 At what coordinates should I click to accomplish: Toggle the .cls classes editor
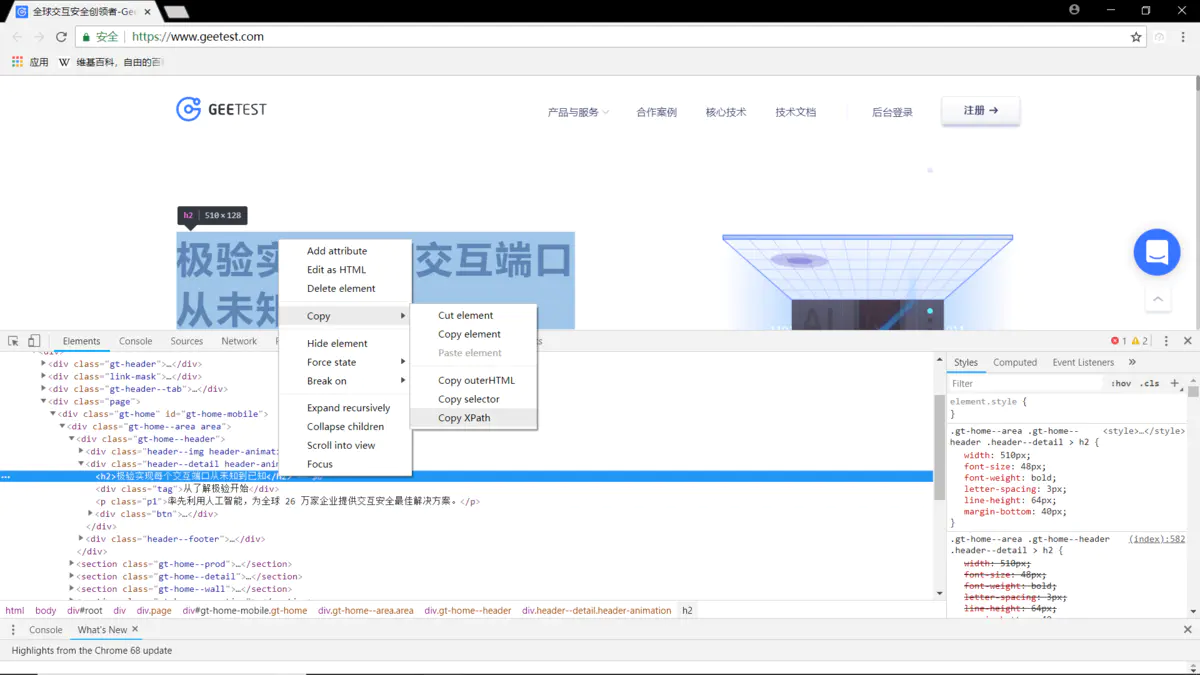[1150, 382]
